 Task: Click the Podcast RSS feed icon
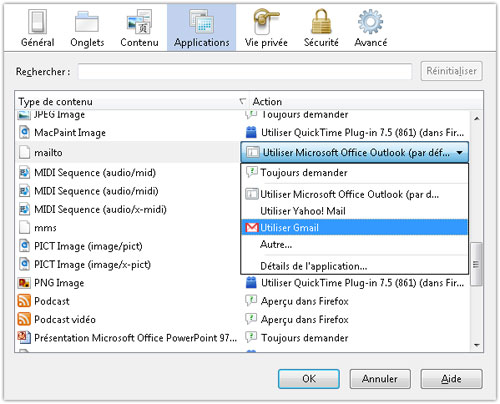click(24, 301)
